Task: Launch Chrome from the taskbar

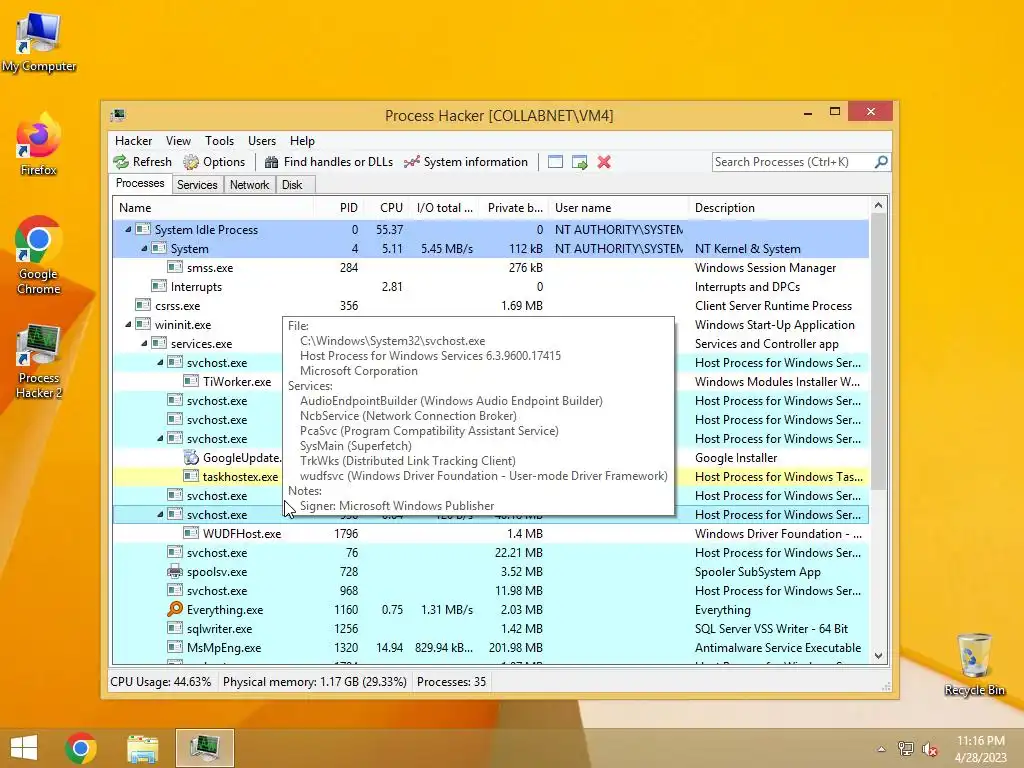Action: (81, 748)
